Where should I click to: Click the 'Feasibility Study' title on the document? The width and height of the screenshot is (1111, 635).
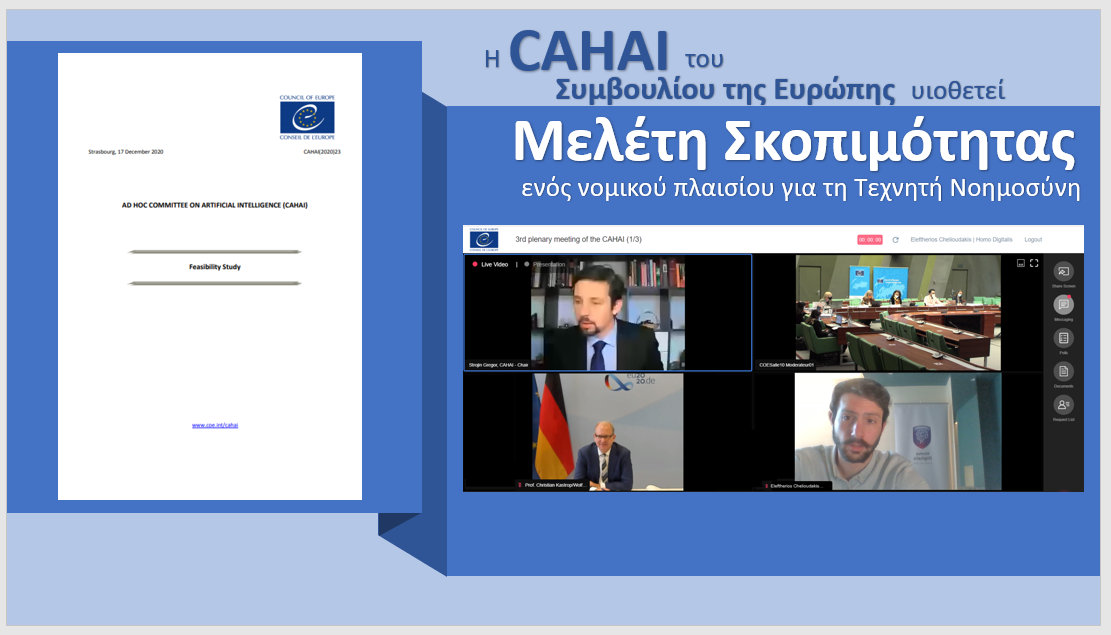click(215, 267)
